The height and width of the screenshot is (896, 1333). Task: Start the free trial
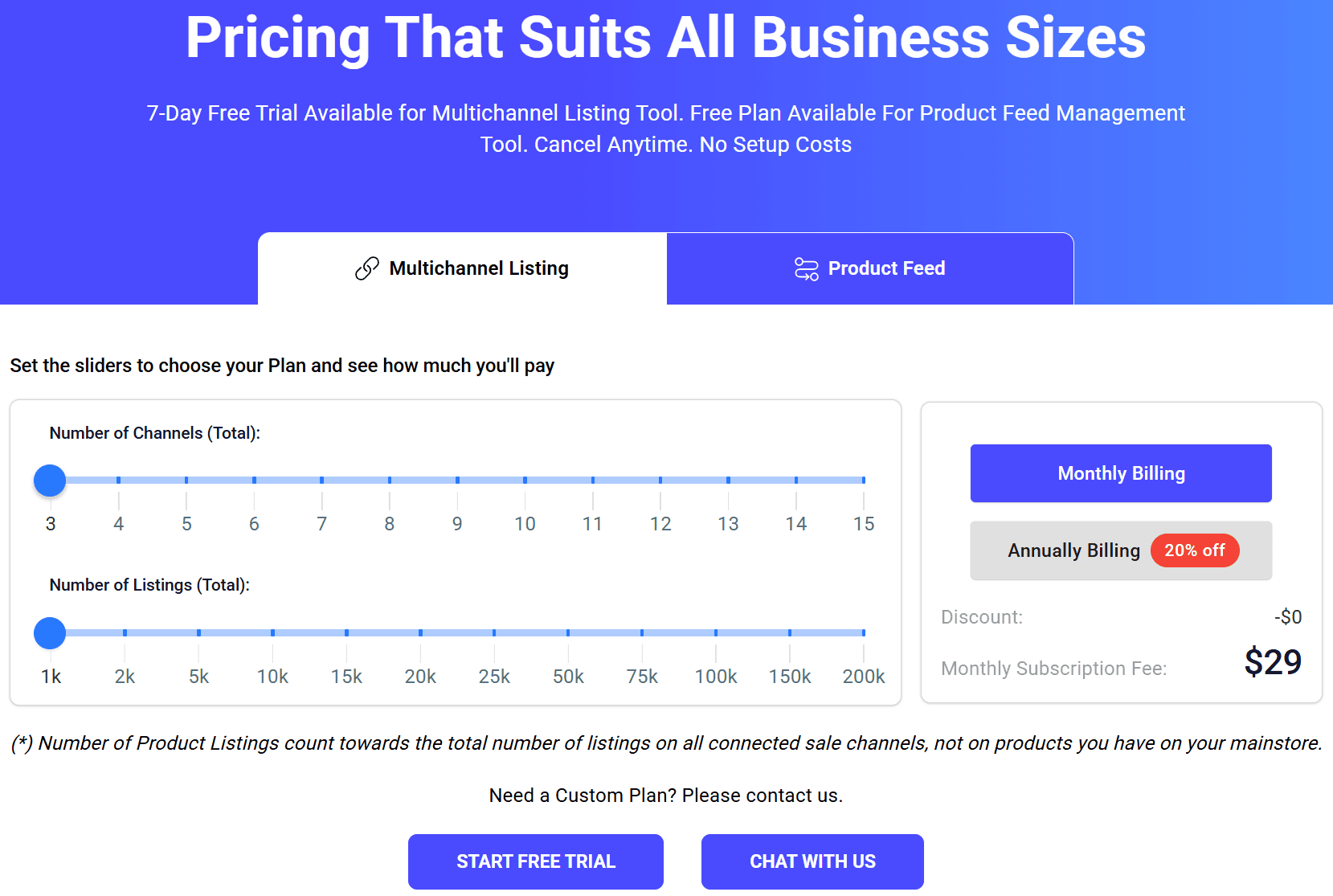click(536, 861)
